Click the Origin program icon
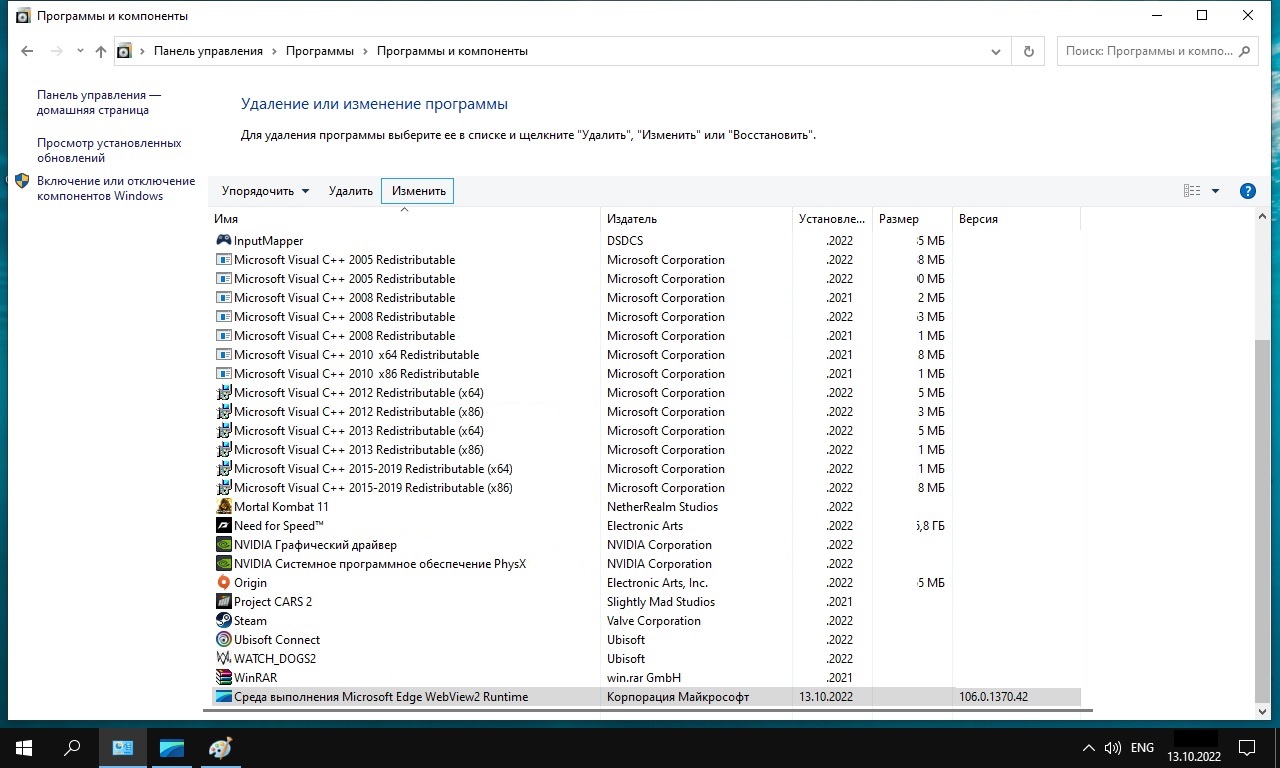This screenshot has width=1280, height=768. (x=224, y=583)
